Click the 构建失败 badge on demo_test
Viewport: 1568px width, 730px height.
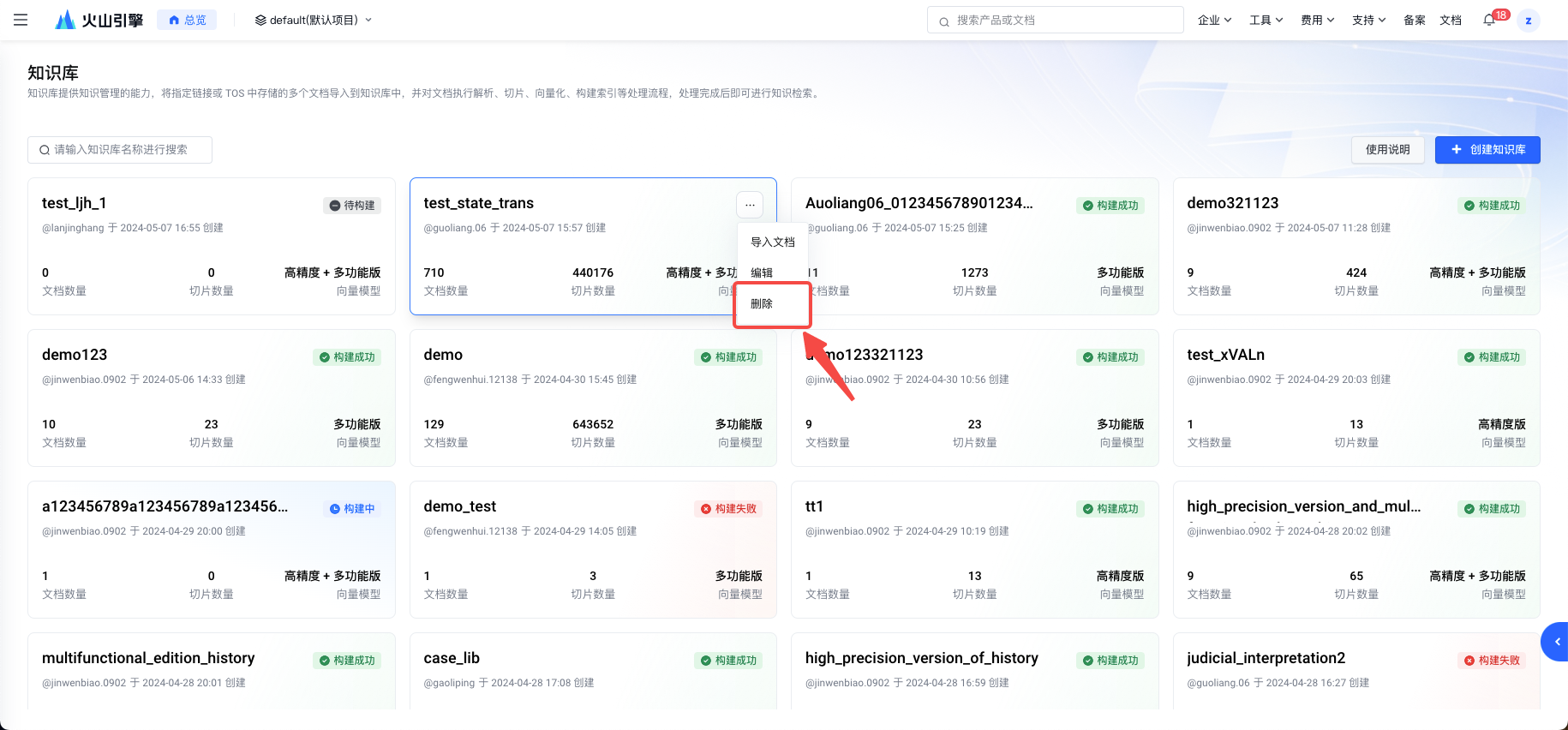[x=728, y=509]
